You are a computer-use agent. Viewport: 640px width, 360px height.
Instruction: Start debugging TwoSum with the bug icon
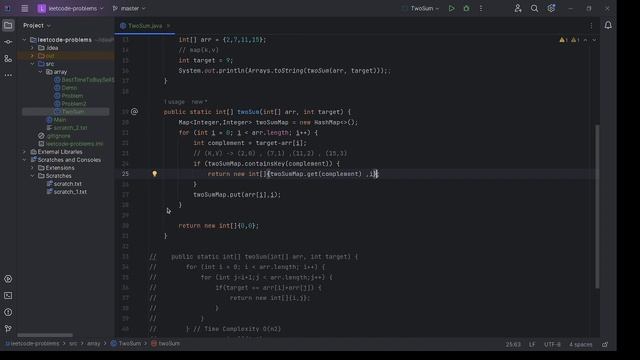[466, 8]
